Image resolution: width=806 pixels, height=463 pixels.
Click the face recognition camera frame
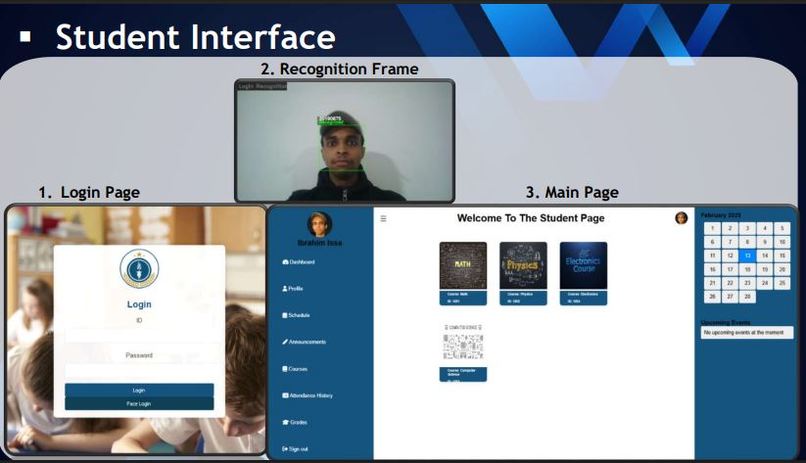pos(344,141)
